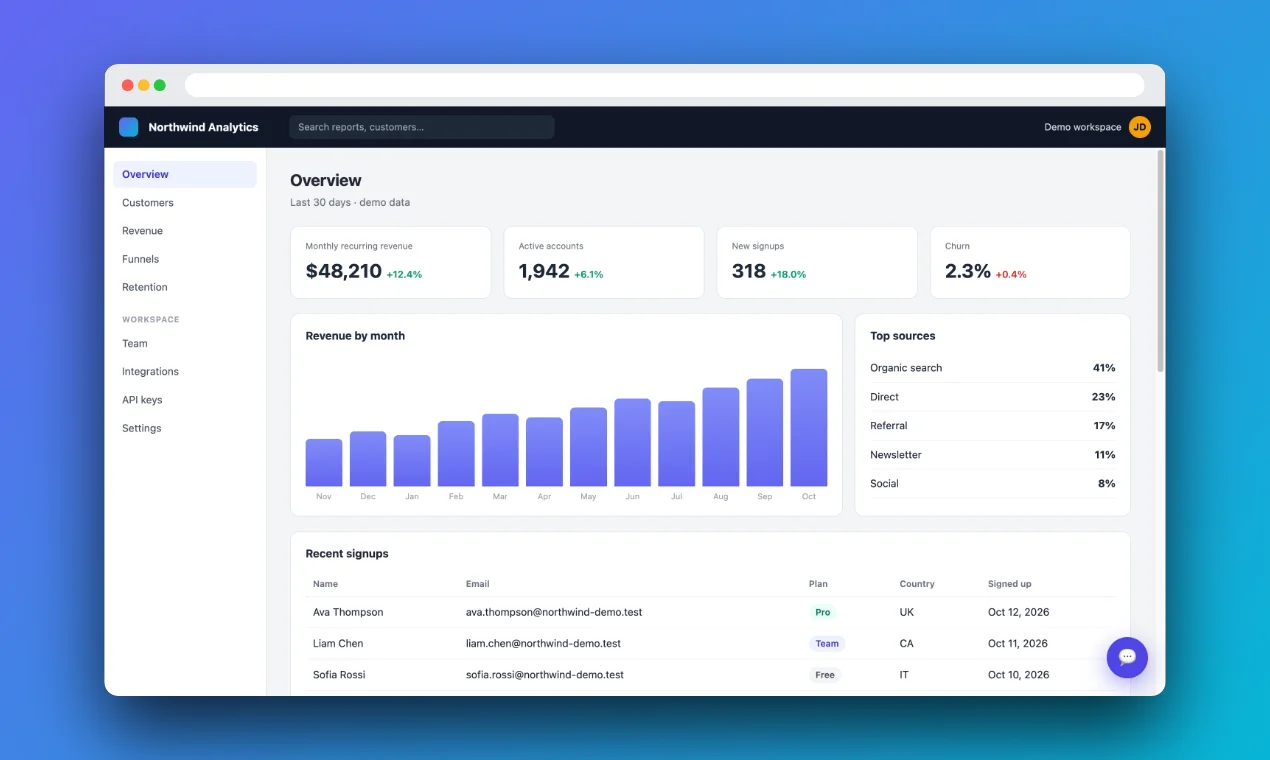1270x760 pixels.
Task: Click the Dec revenue bar
Action: point(368,459)
